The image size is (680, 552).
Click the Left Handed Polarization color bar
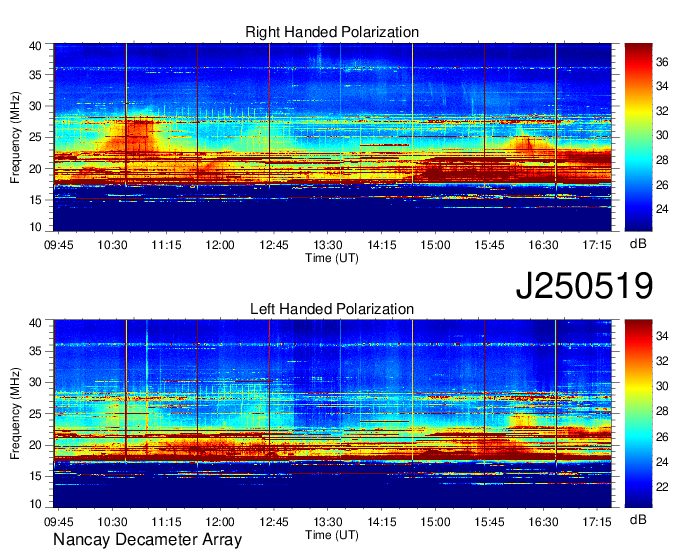[638, 414]
